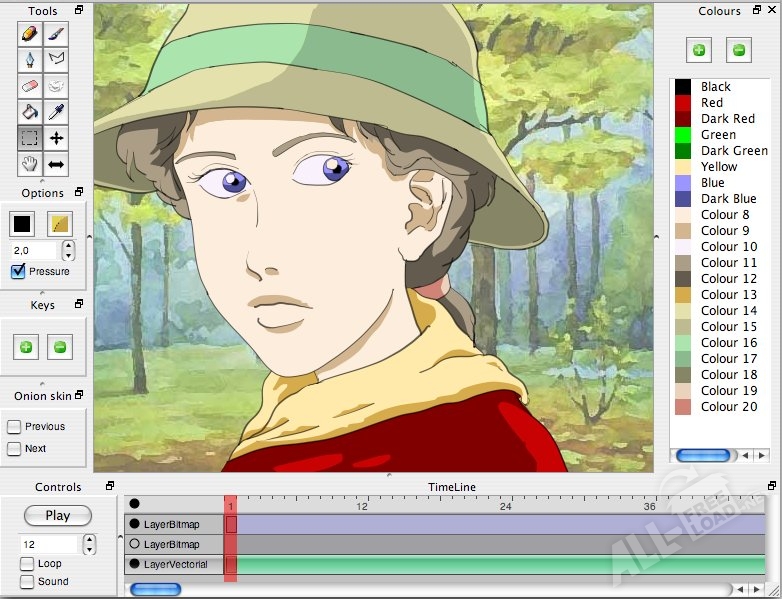Disable the Pressure checkbox

(18, 271)
